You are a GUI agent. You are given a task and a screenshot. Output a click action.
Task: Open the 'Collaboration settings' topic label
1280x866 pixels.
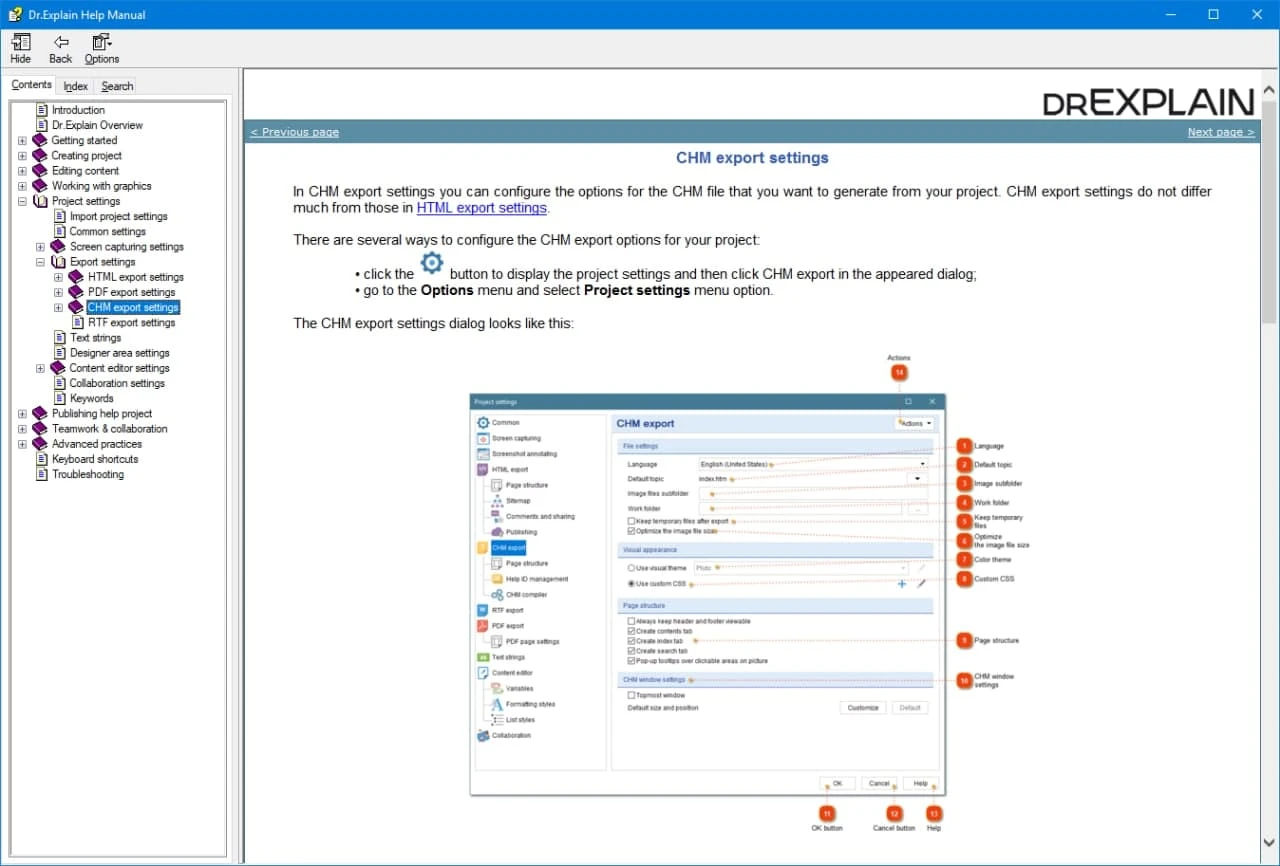(117, 383)
